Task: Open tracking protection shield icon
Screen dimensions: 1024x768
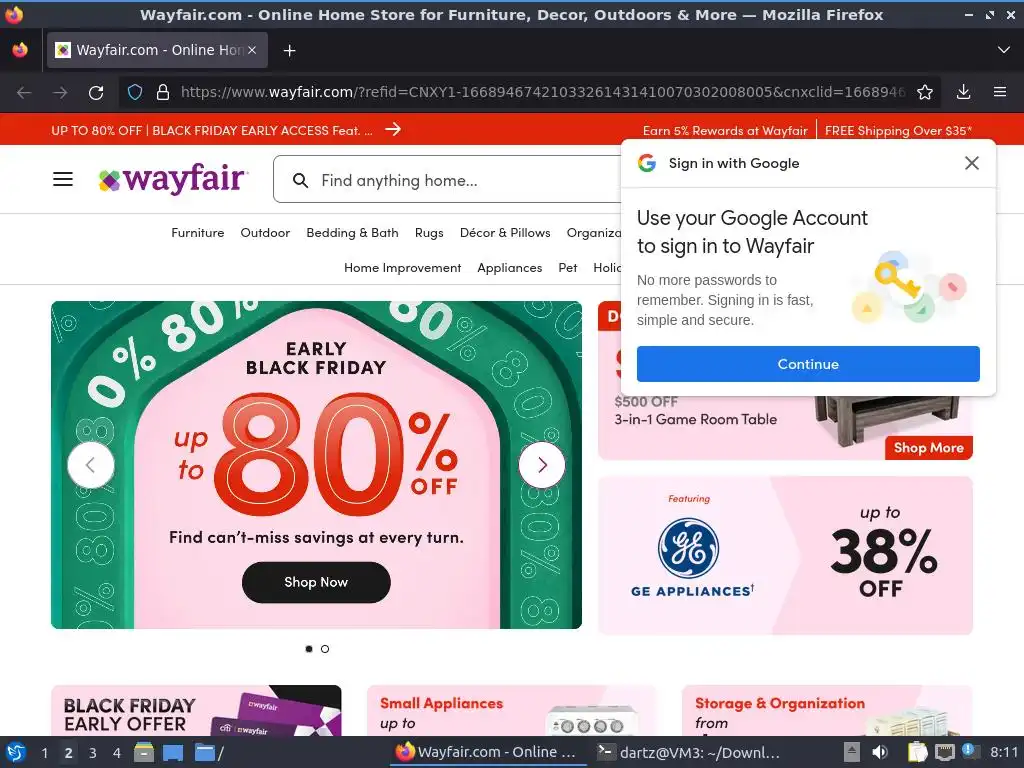Action: [x=135, y=92]
